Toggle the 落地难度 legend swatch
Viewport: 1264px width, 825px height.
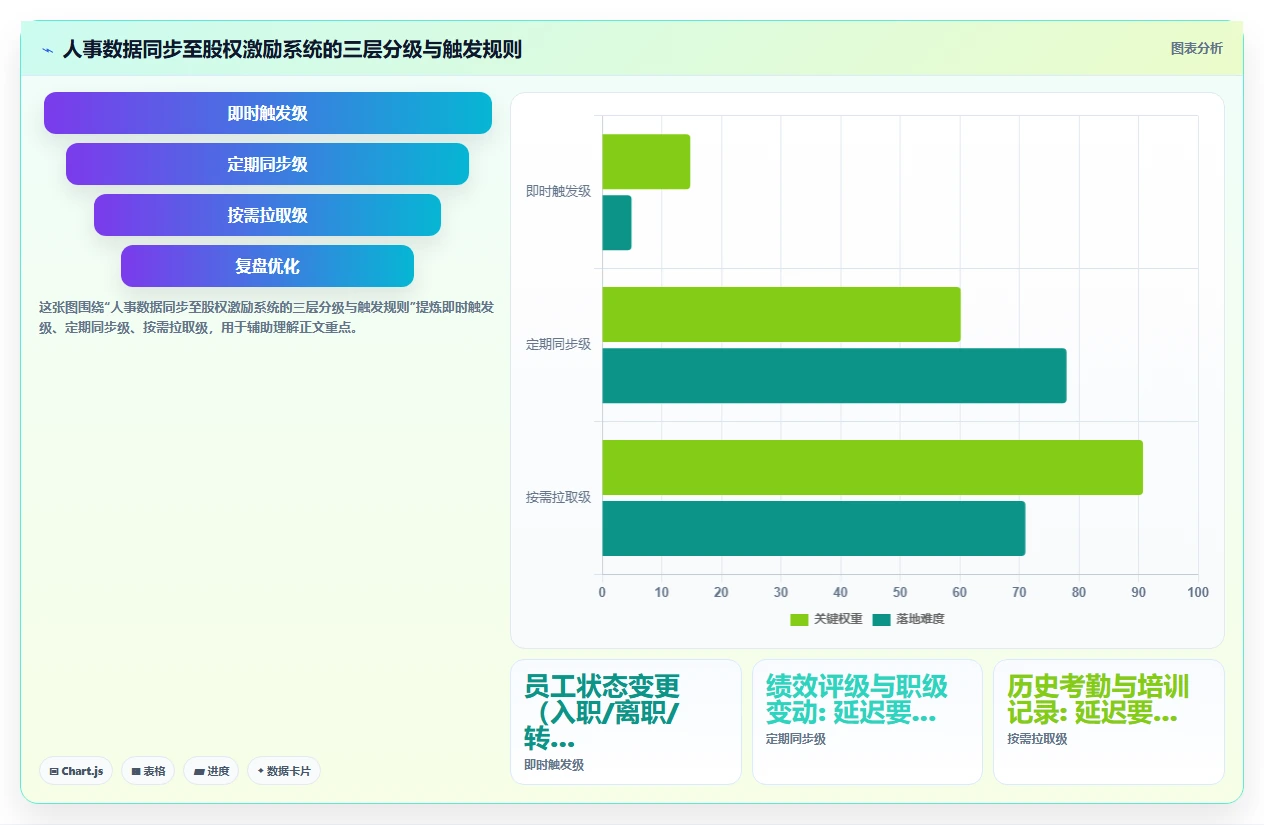pos(881,620)
